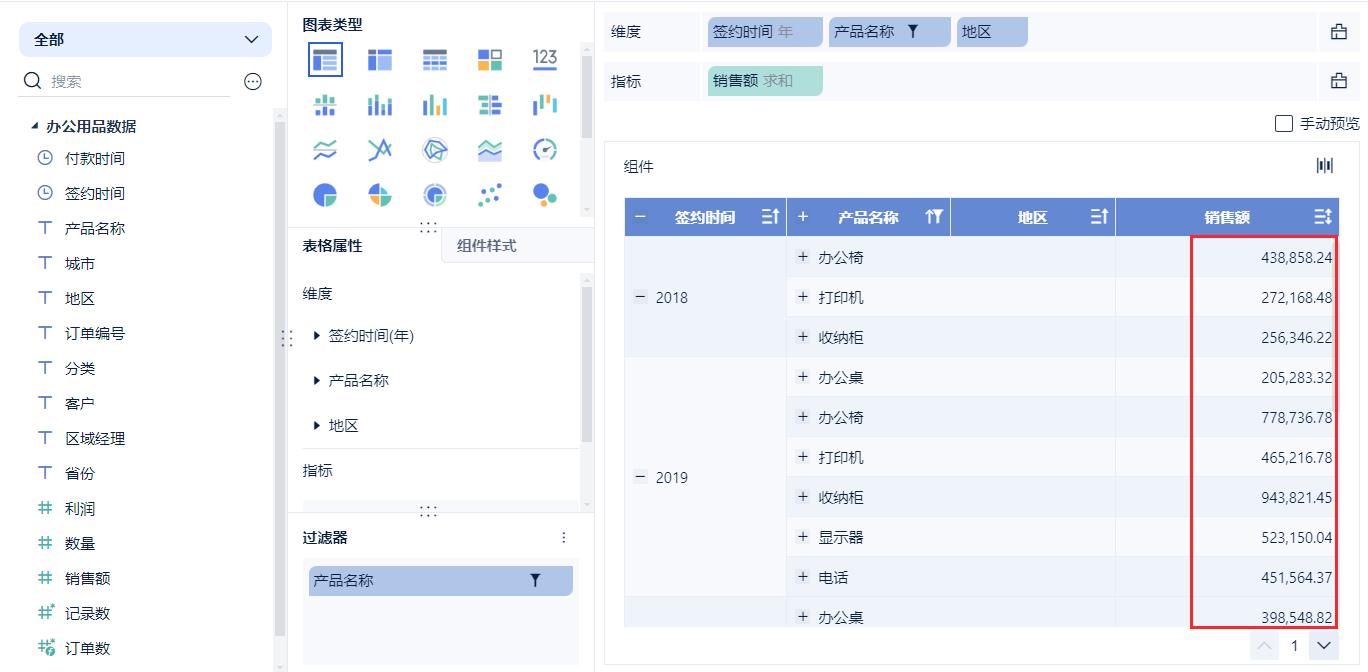This screenshot has height=672, width=1368.
Task: Select the detail table chart type
Action: coord(435,59)
